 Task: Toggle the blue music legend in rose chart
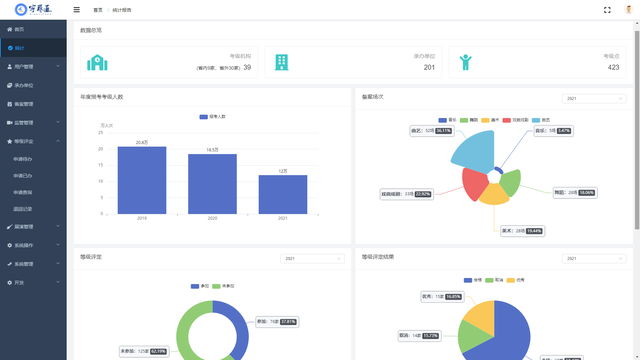447,120
